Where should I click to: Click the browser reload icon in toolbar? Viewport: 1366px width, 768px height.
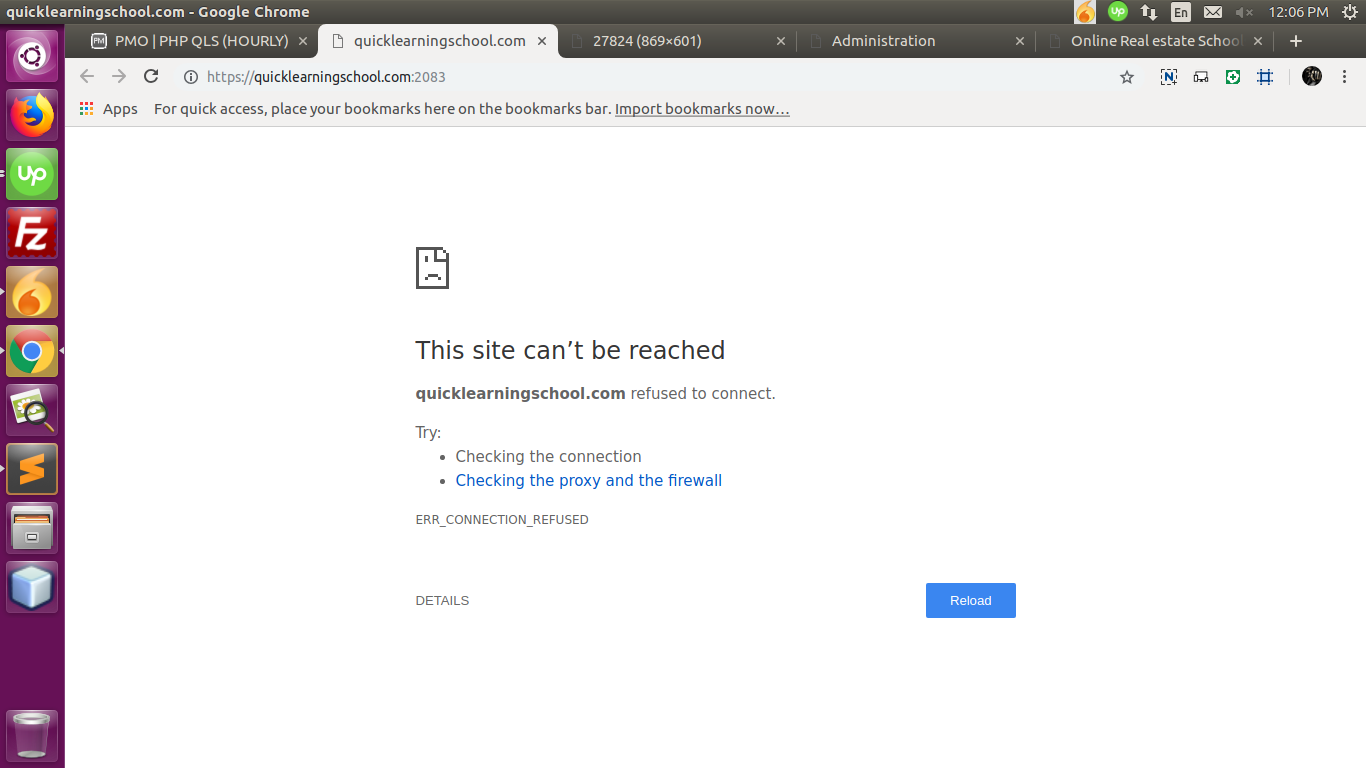[151, 77]
